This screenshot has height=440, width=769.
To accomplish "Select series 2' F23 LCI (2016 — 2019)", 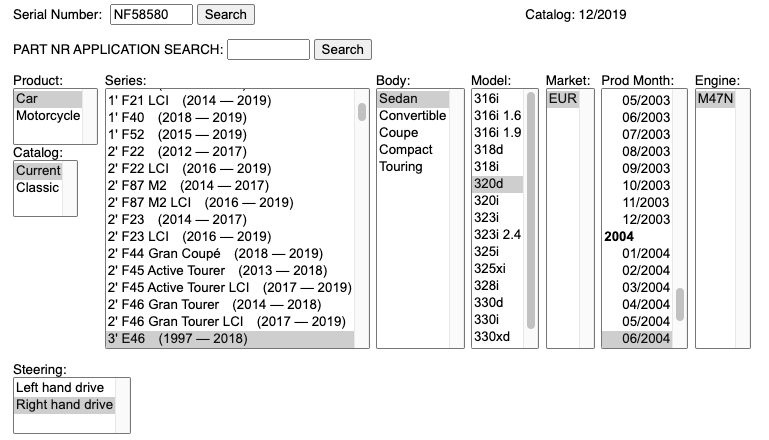I will 231,236.
